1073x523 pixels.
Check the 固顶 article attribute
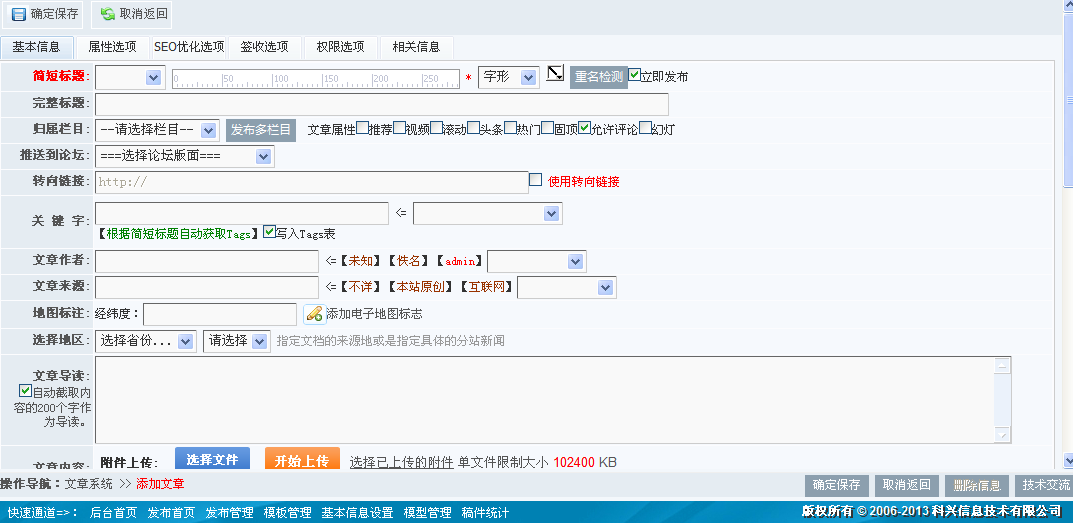point(547,127)
